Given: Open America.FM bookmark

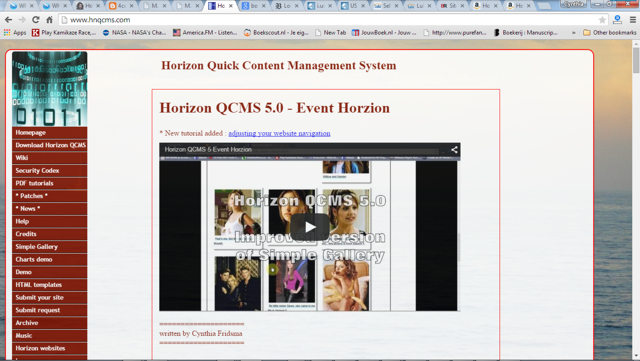Looking at the screenshot, I should pyautogui.click(x=205, y=32).
